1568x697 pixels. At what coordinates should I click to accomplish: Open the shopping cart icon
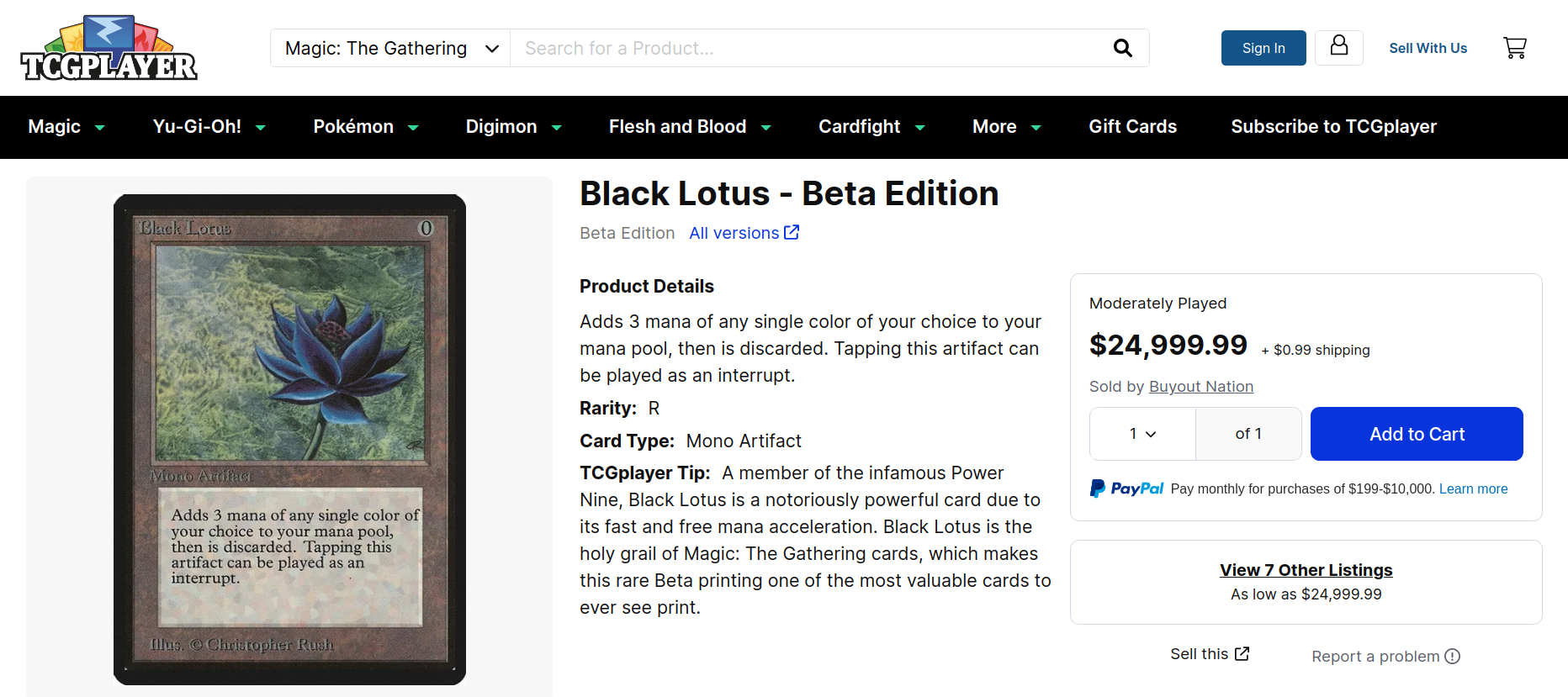[1515, 48]
